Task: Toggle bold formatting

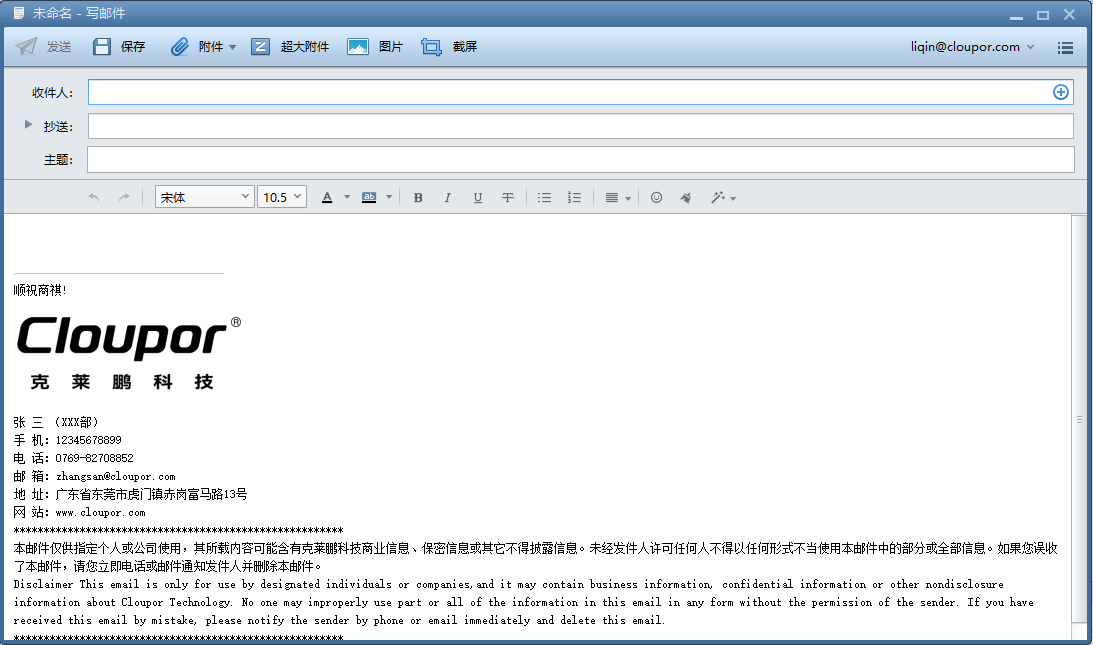Action: coord(418,197)
